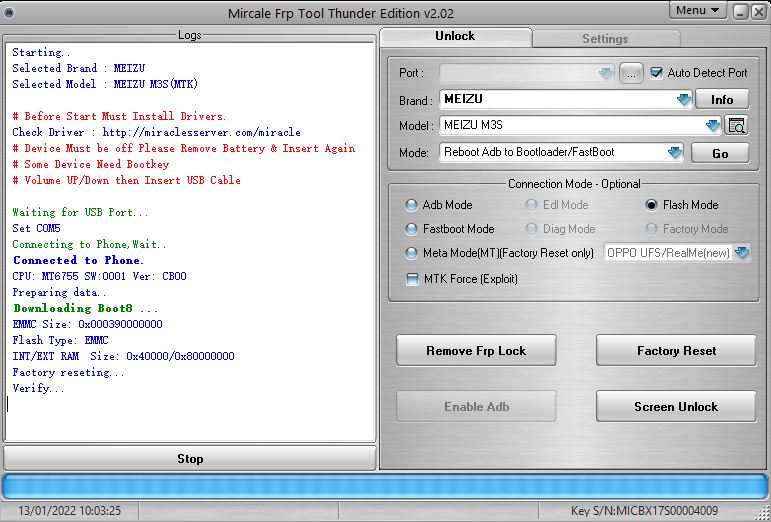Select Diag Mode radio button
This screenshot has width=771, height=522.
click(x=531, y=229)
